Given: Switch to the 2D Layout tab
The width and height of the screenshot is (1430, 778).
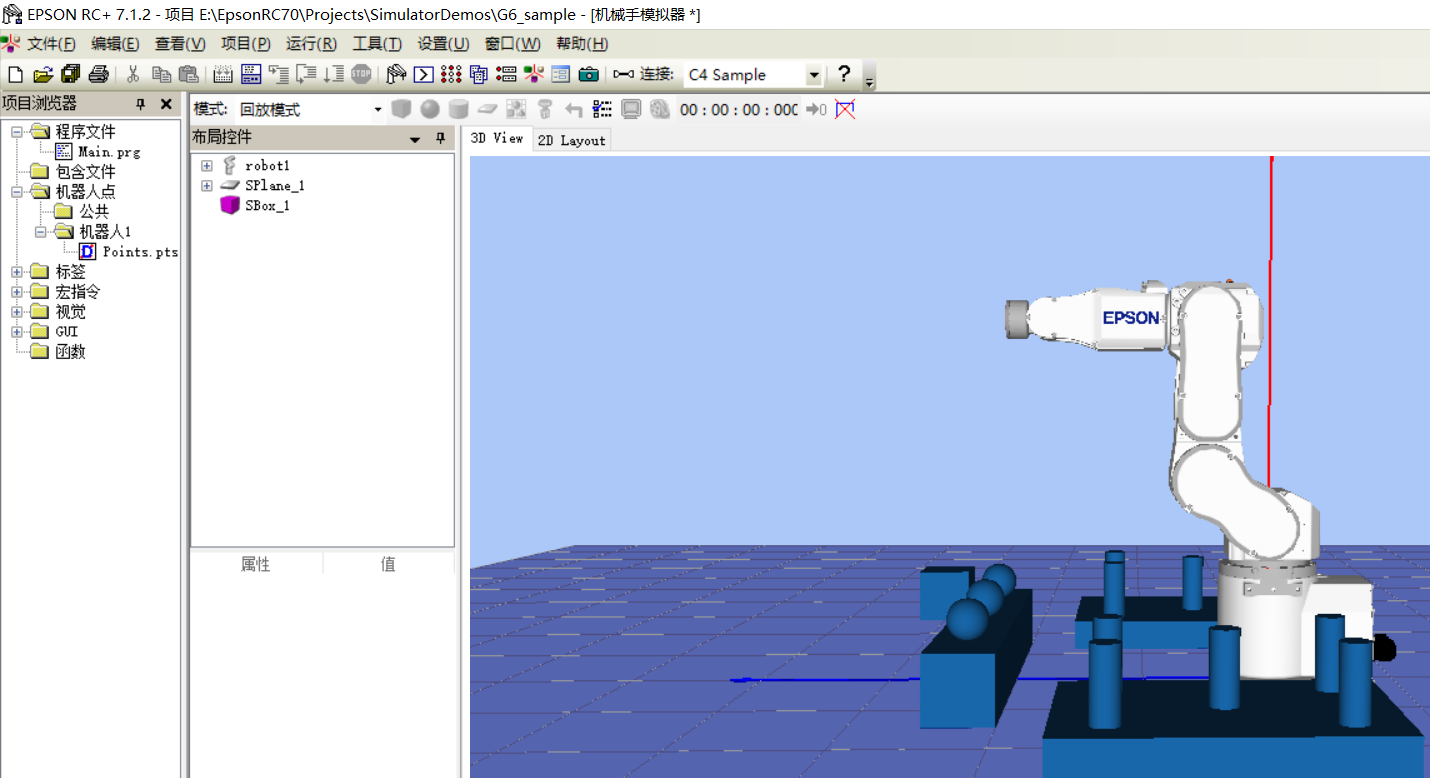Looking at the screenshot, I should (571, 140).
